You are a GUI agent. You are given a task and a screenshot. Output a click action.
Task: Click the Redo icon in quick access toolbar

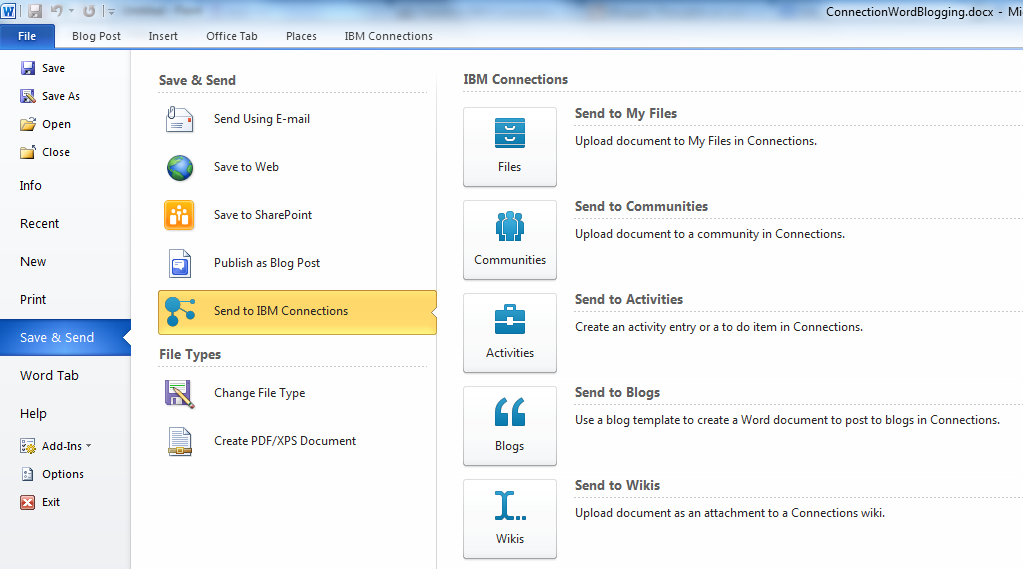point(89,11)
